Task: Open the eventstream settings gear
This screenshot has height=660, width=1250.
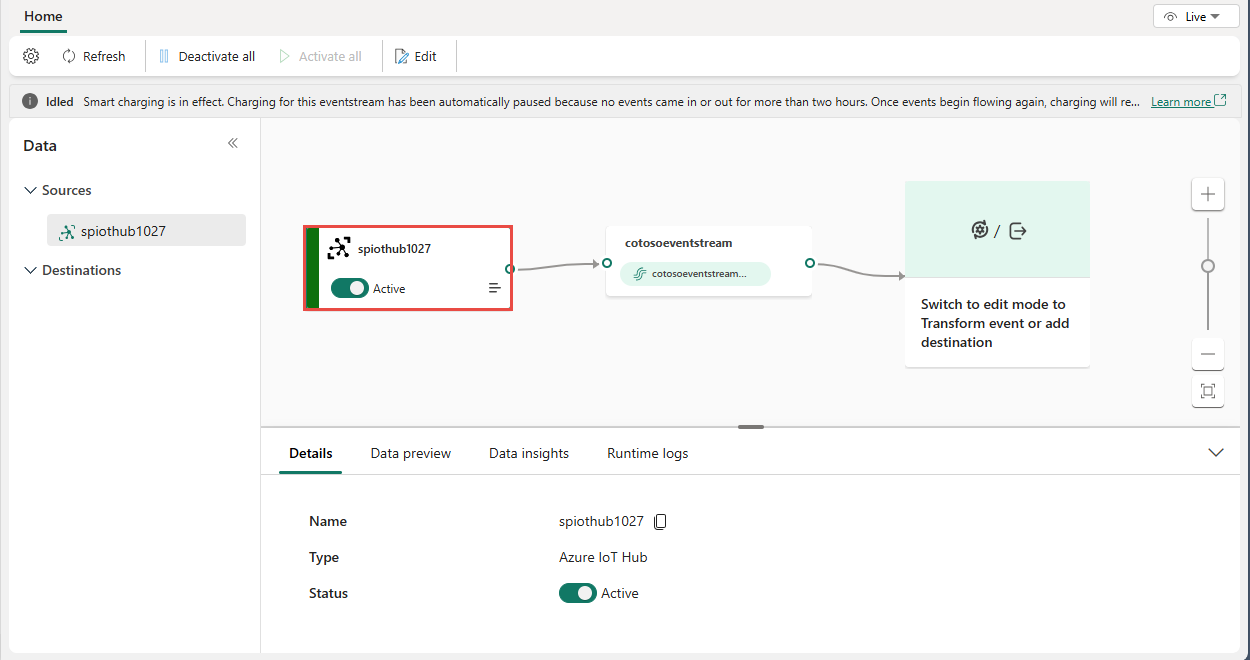Action: (30, 56)
